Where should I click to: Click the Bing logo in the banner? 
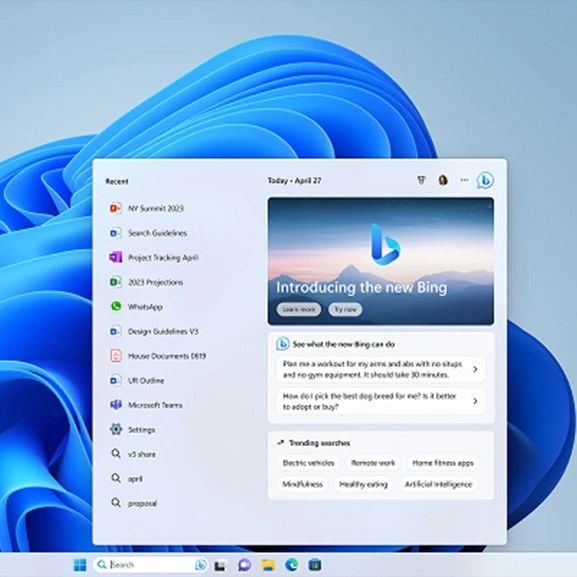click(x=385, y=244)
